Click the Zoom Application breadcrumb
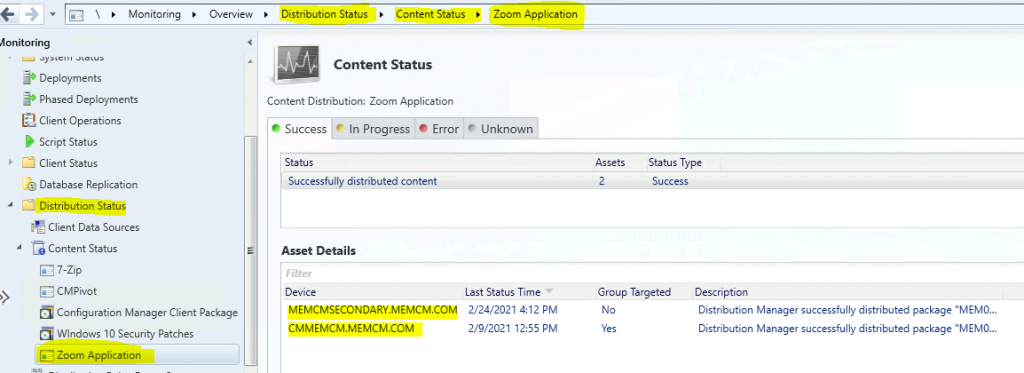The height and width of the screenshot is (373, 1024). (x=536, y=14)
